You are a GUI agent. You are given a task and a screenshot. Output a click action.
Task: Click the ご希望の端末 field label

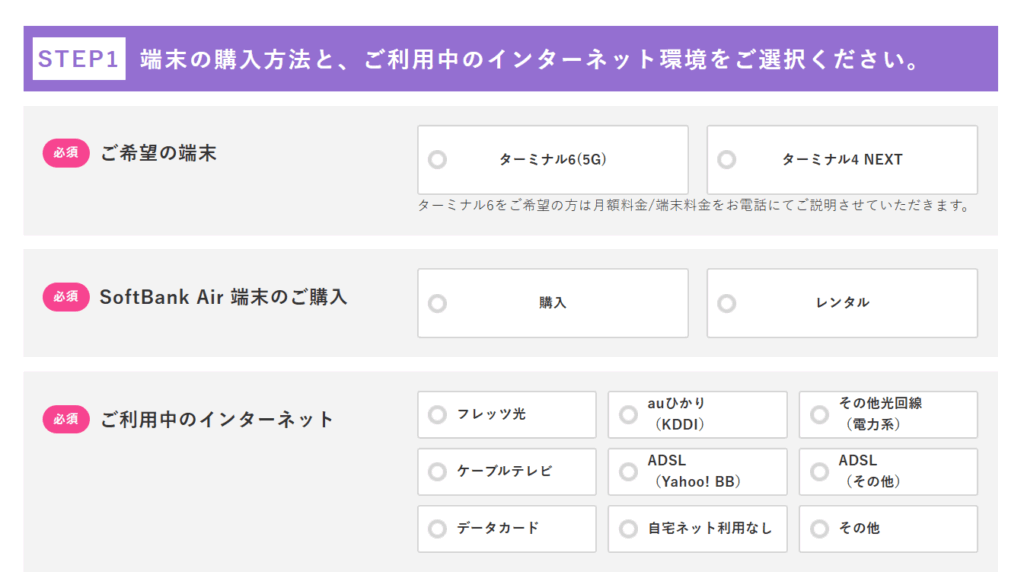(x=158, y=153)
